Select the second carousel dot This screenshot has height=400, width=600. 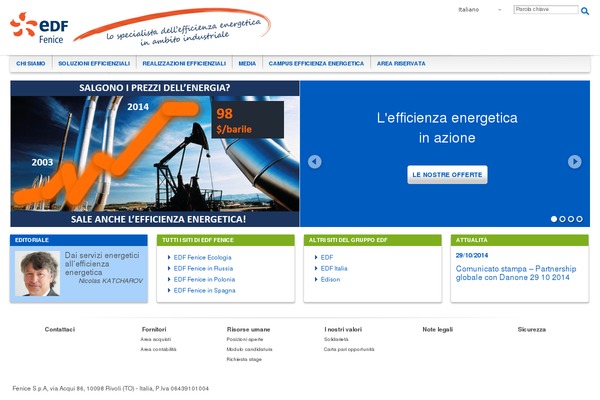(562, 219)
